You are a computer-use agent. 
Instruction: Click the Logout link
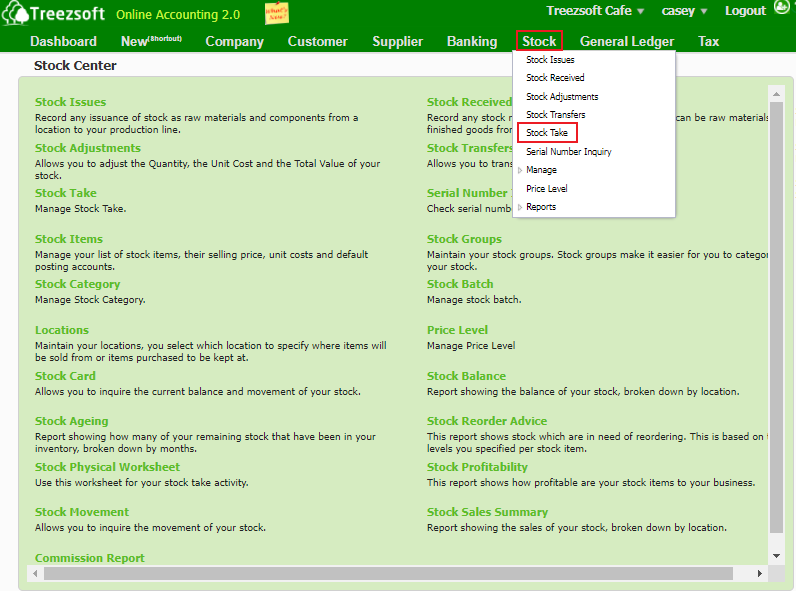pyautogui.click(x=745, y=11)
